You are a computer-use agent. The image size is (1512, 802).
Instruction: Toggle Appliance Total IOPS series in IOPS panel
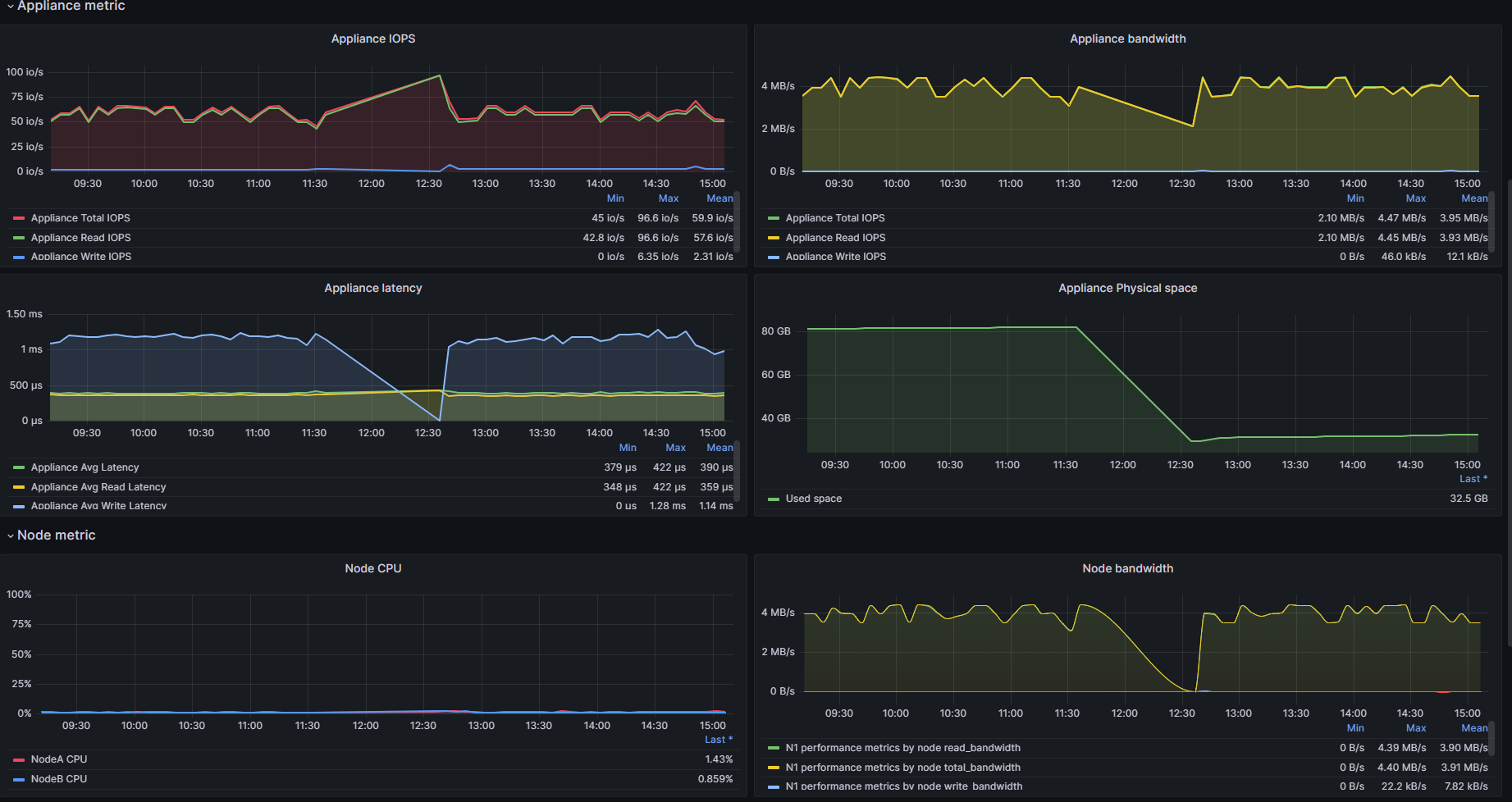(x=80, y=218)
